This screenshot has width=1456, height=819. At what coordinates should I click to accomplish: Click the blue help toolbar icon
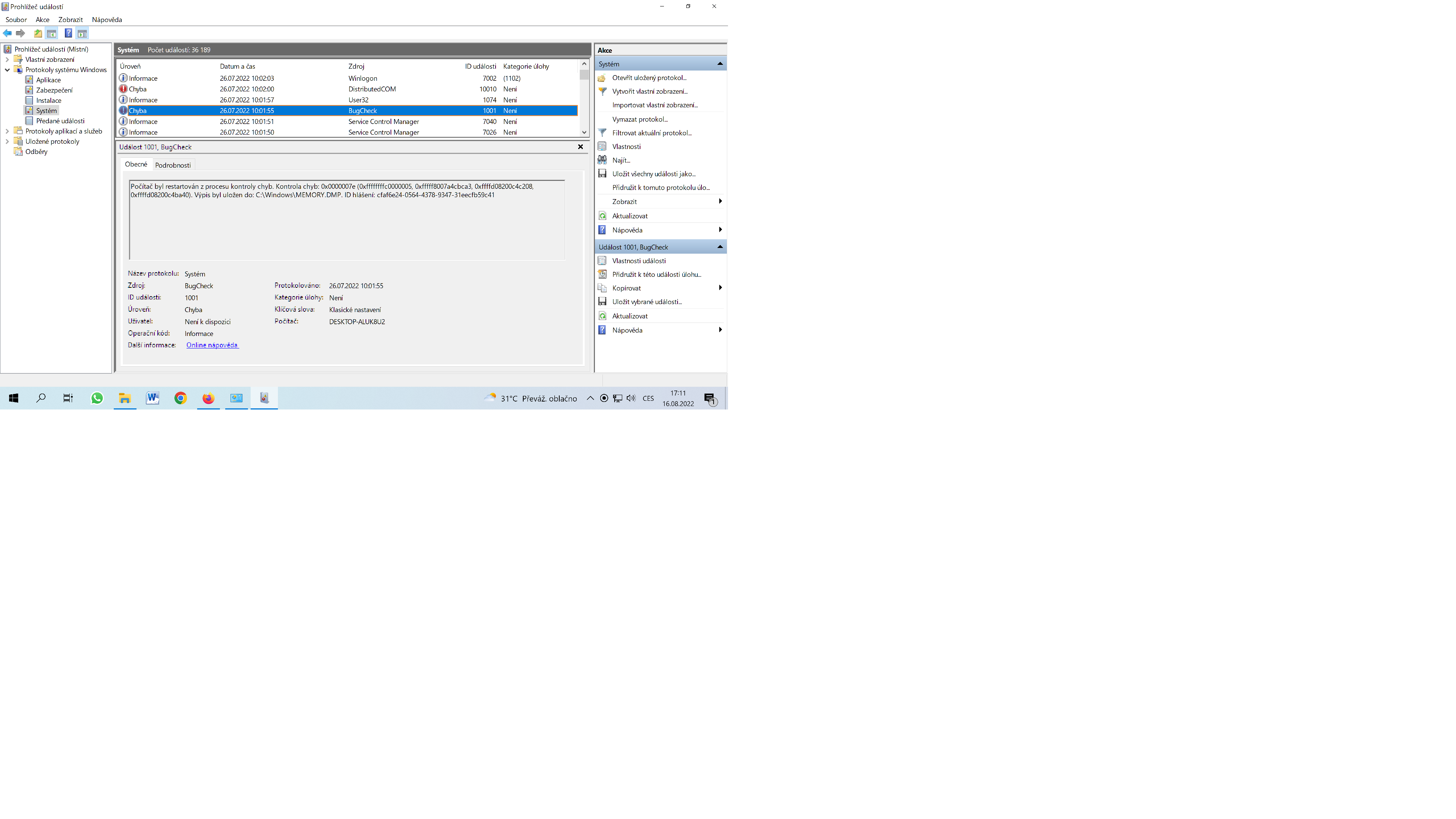tap(68, 33)
